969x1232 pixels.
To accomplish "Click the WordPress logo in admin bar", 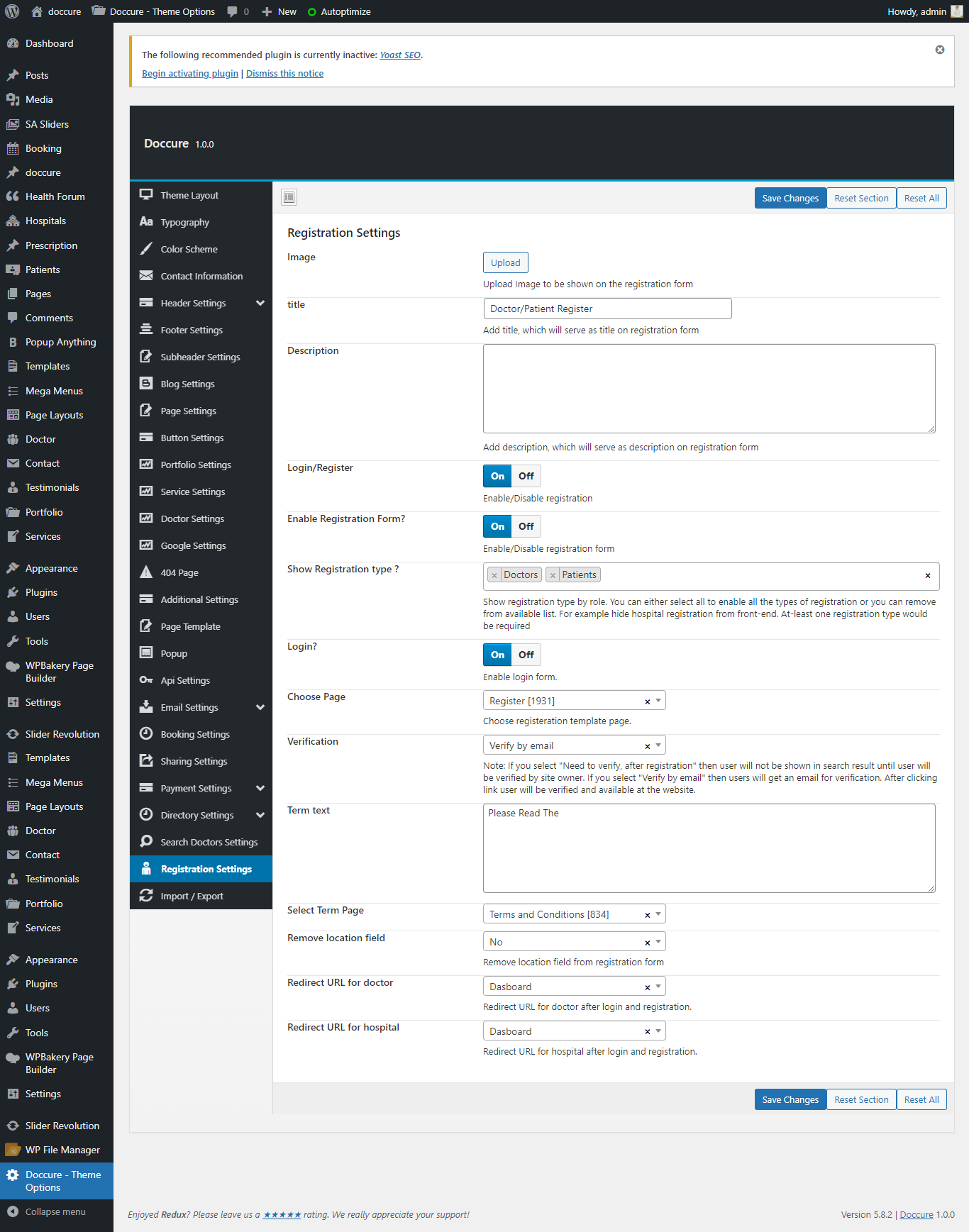I will (12, 11).
